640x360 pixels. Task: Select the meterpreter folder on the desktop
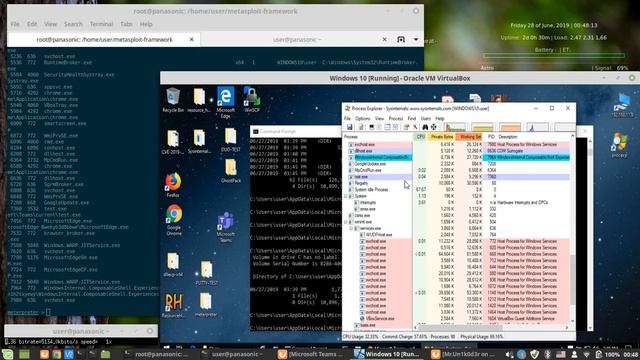pyautogui.click(x=206, y=305)
